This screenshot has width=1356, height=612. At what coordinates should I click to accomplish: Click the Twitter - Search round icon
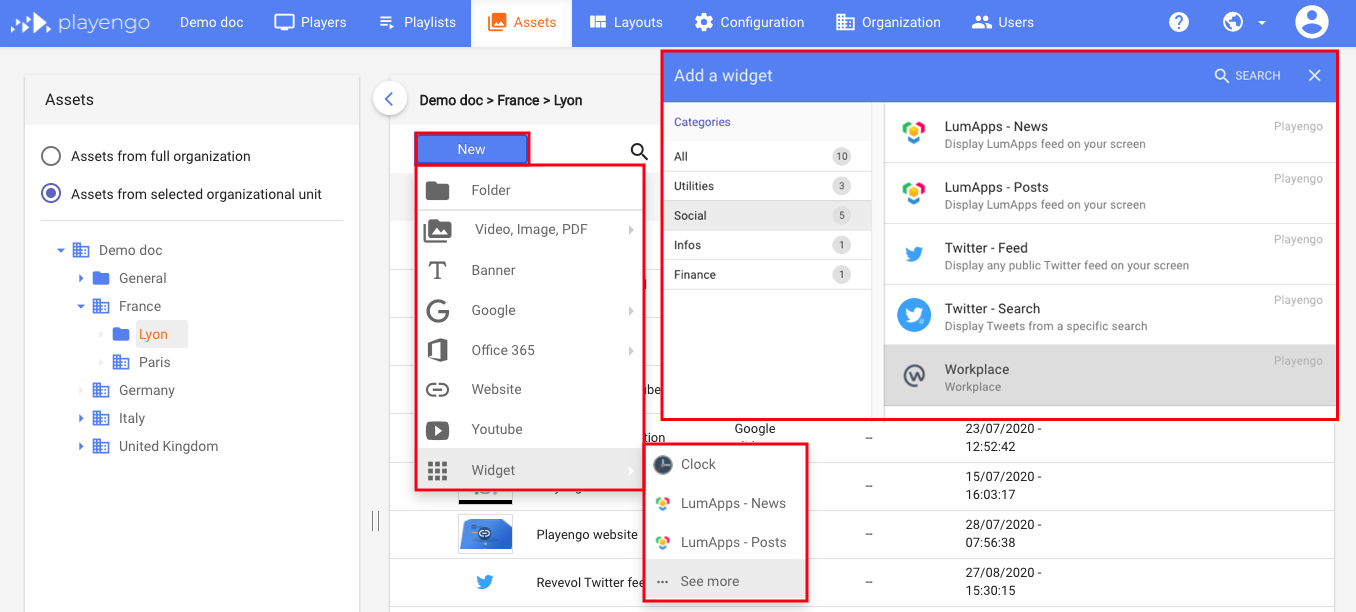(x=913, y=315)
